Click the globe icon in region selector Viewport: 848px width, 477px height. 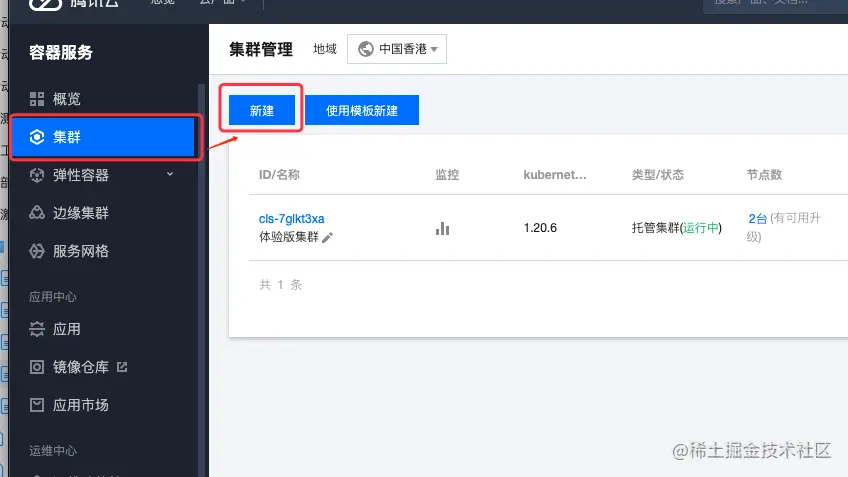click(366, 49)
